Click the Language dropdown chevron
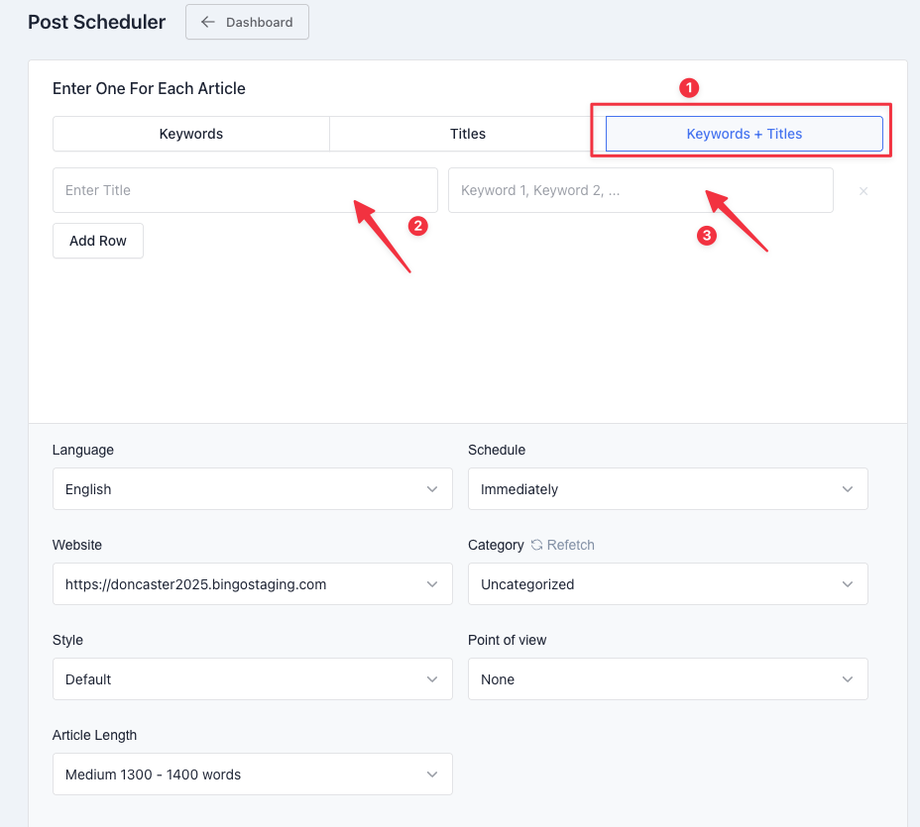920x827 pixels. pos(432,489)
